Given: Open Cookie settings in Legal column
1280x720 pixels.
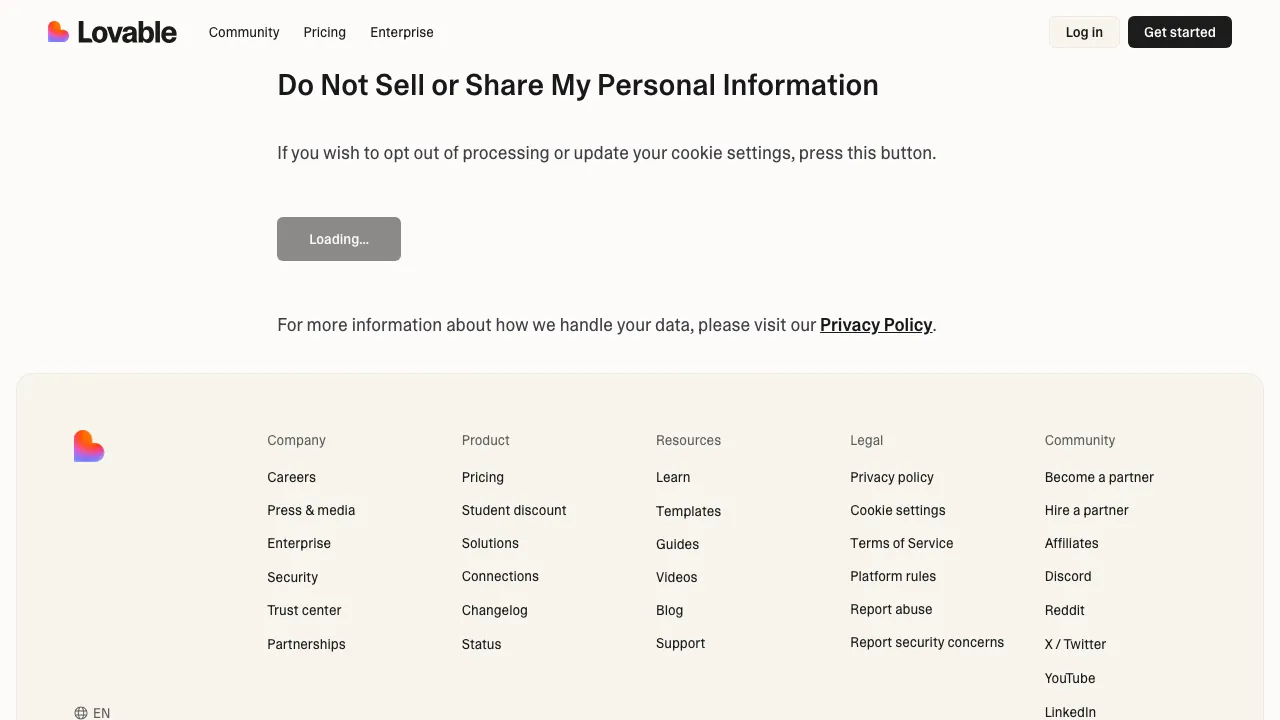Looking at the screenshot, I should 898,510.
